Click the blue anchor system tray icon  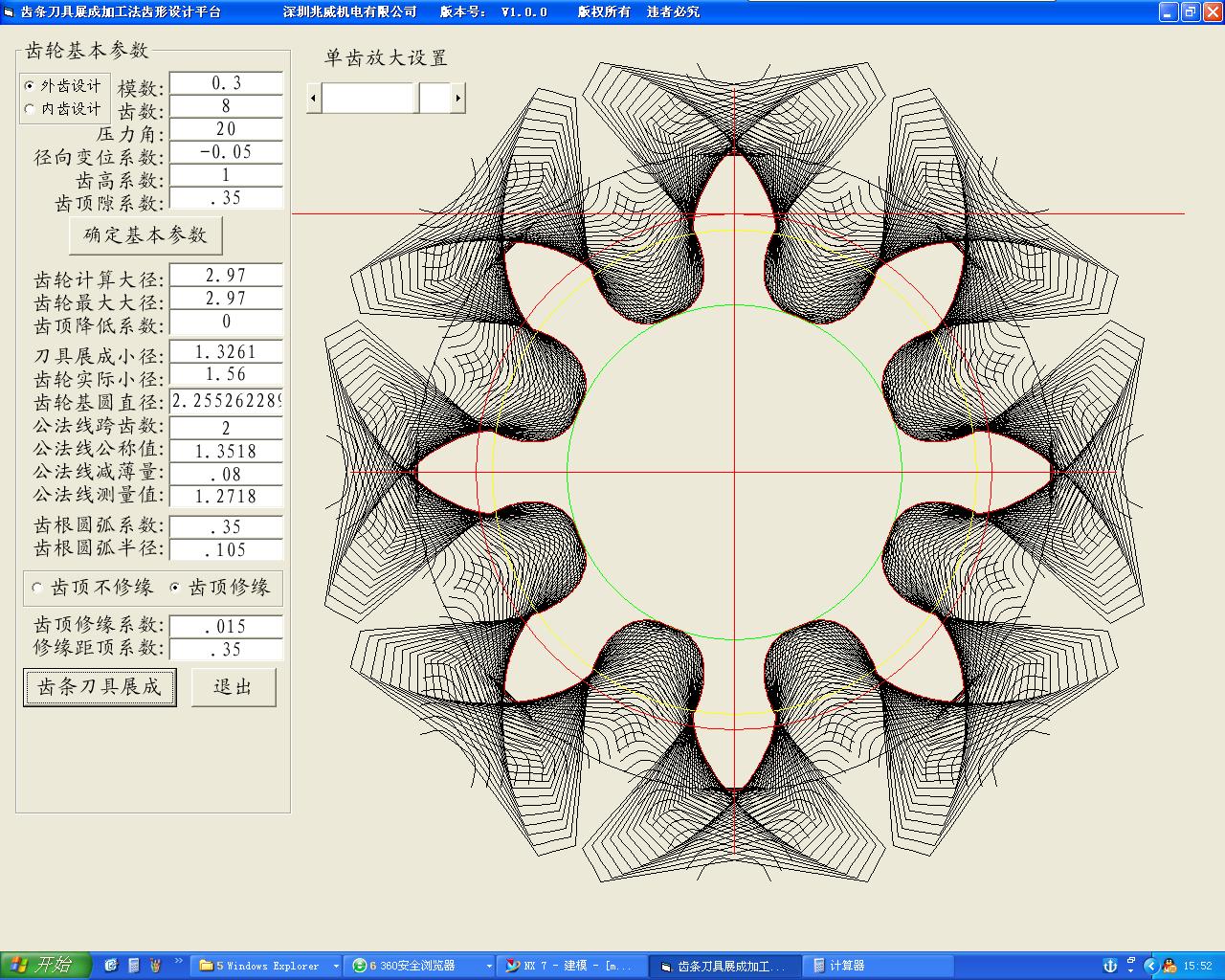pos(1110,966)
